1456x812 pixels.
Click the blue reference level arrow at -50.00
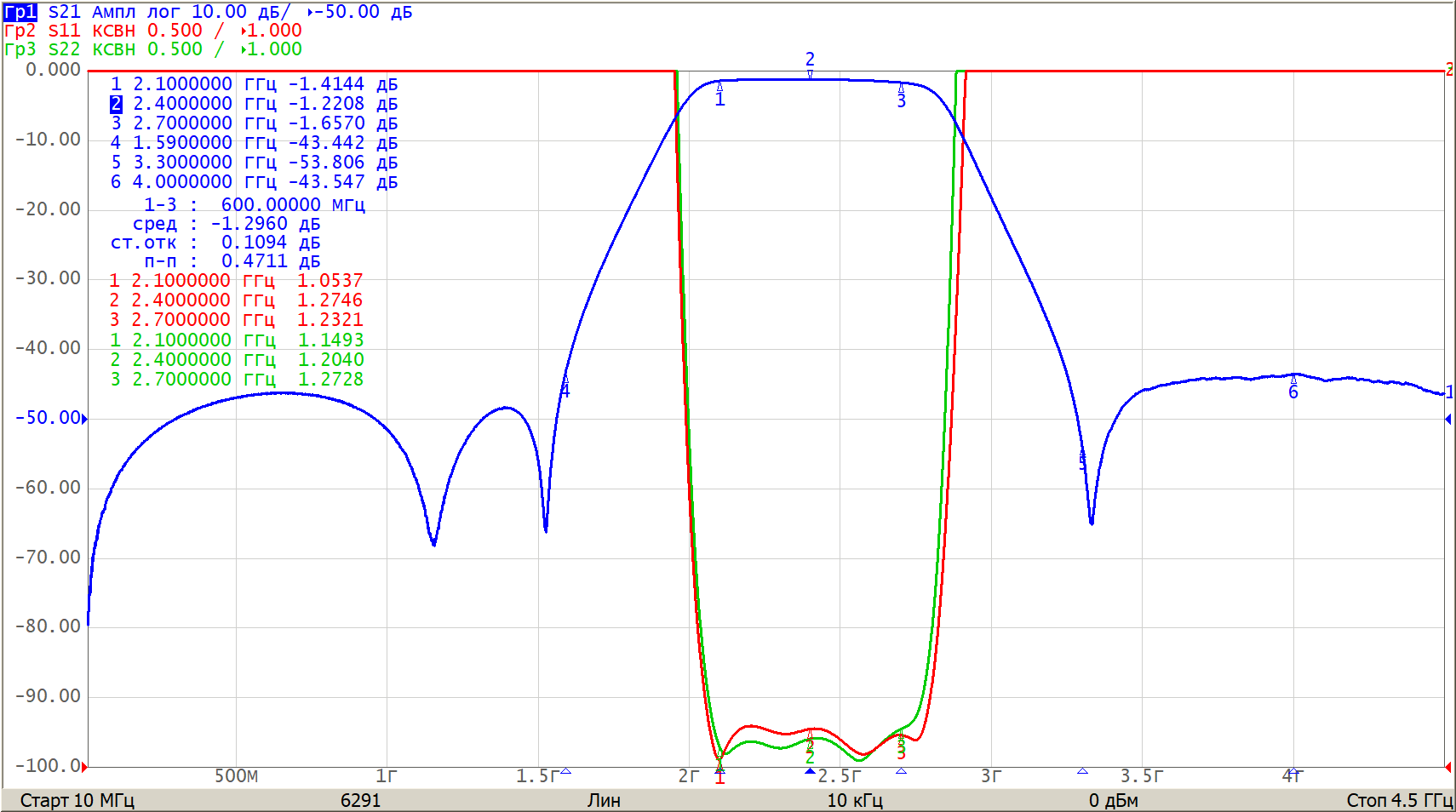pyautogui.click(x=84, y=418)
